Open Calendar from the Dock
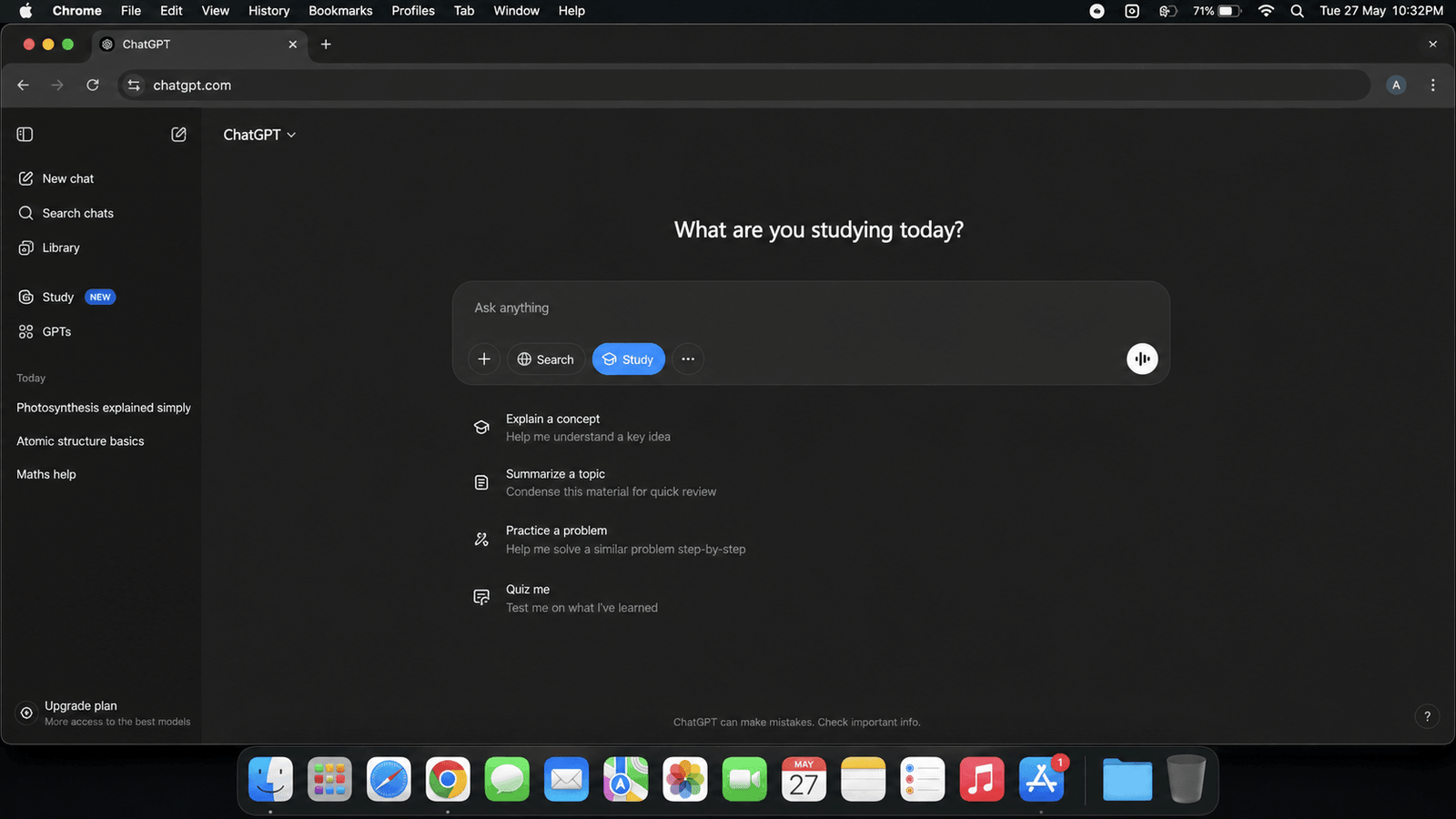Viewport: 1456px width, 819px height. 804,779
